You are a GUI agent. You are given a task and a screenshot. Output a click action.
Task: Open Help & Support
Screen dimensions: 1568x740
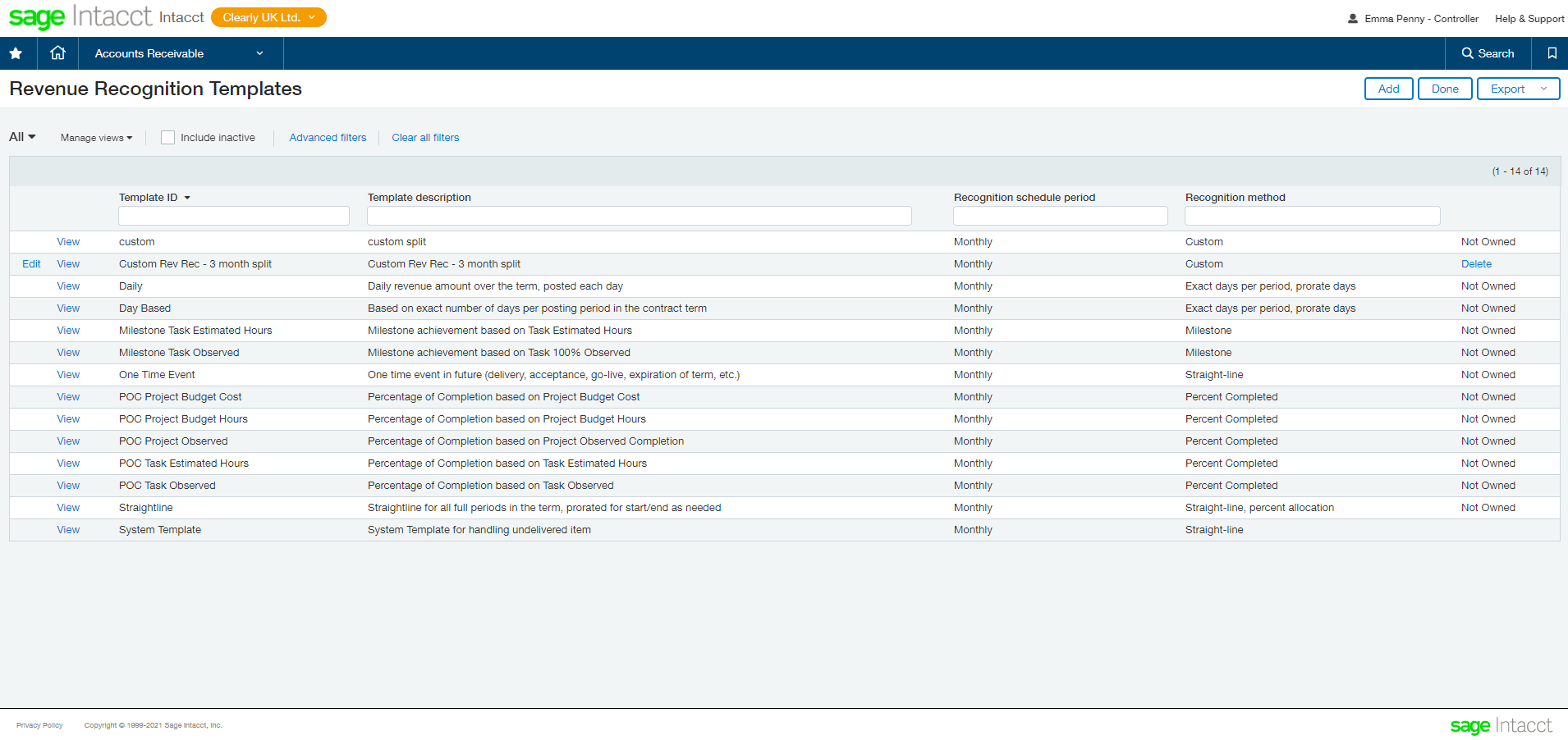click(x=1528, y=18)
